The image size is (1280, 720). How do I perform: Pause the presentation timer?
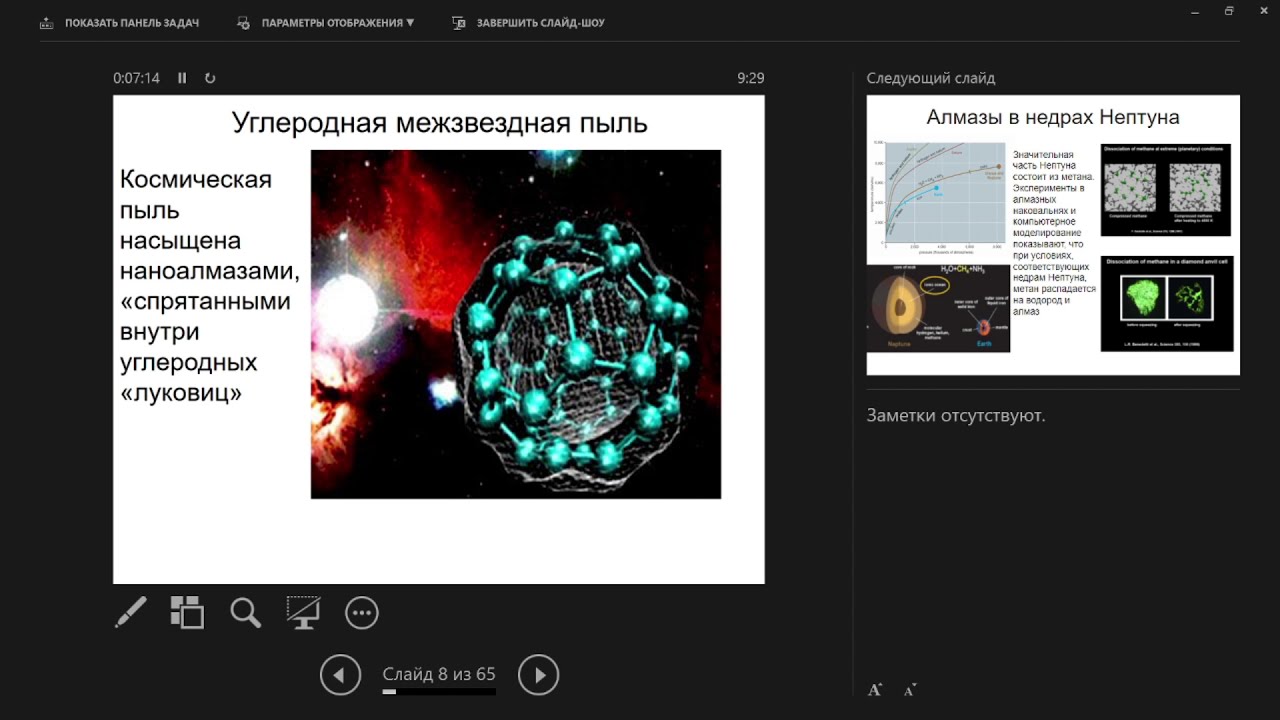click(182, 78)
